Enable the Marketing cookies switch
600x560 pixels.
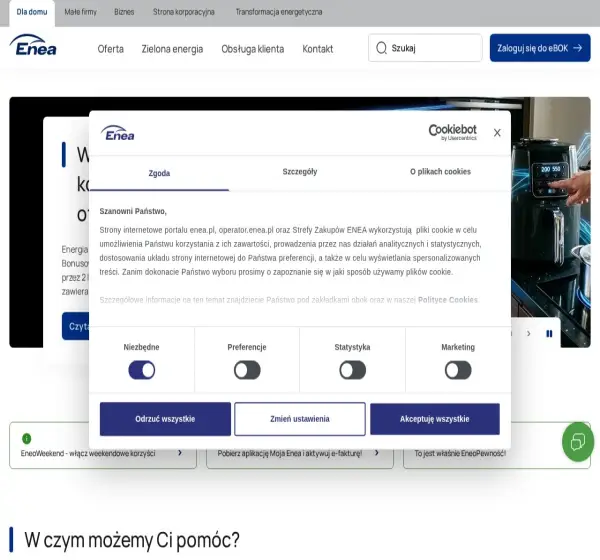pos(458,370)
